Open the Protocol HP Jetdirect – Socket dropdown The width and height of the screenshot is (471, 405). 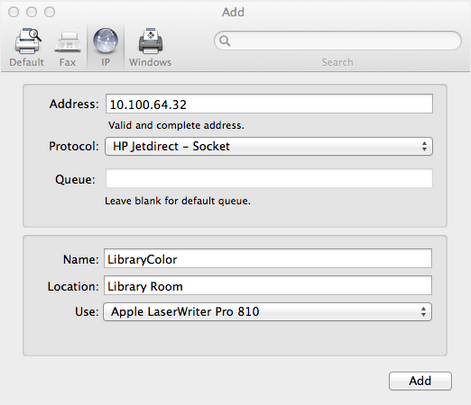click(x=269, y=147)
